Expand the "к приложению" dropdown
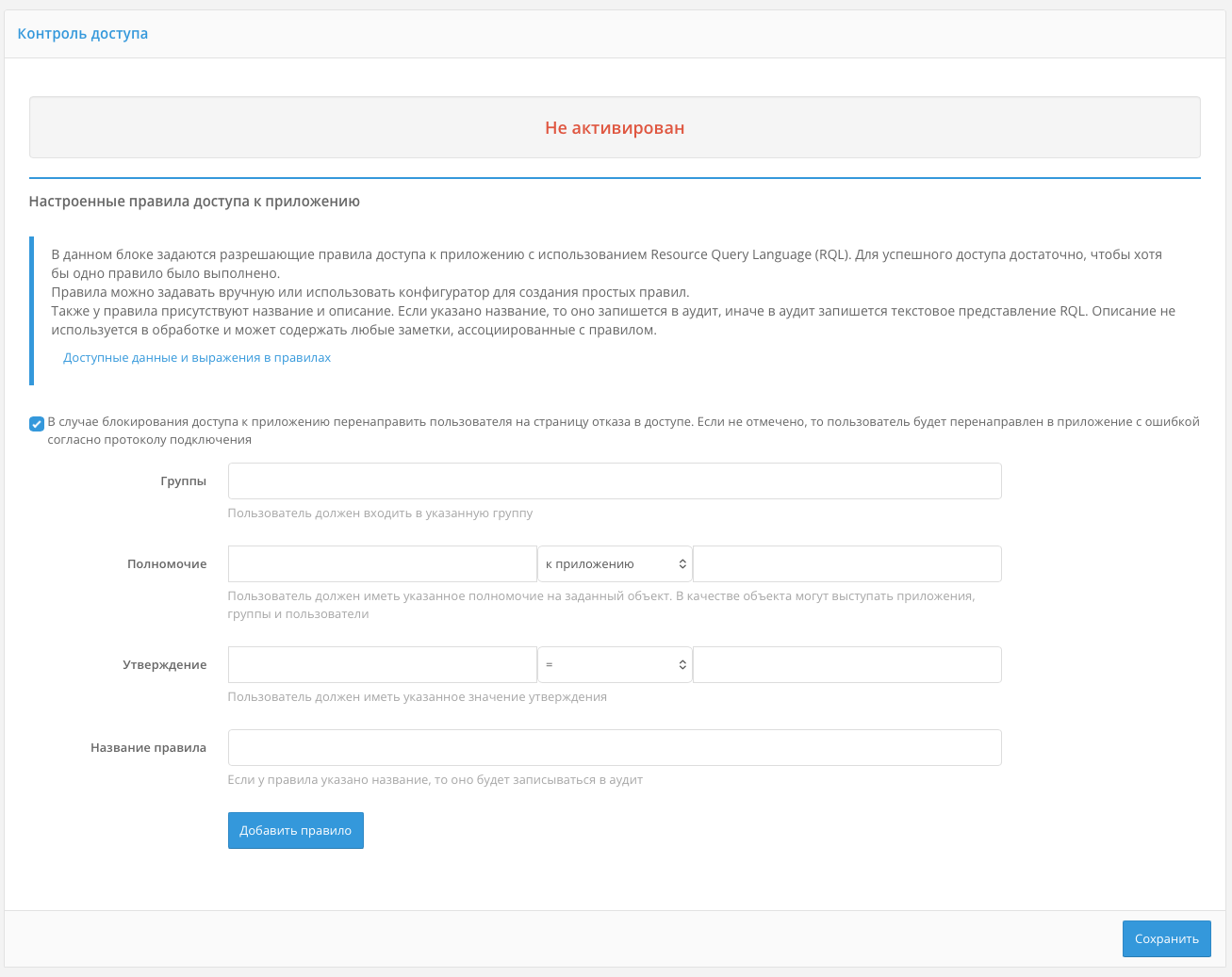1232x977 pixels. tap(615, 564)
